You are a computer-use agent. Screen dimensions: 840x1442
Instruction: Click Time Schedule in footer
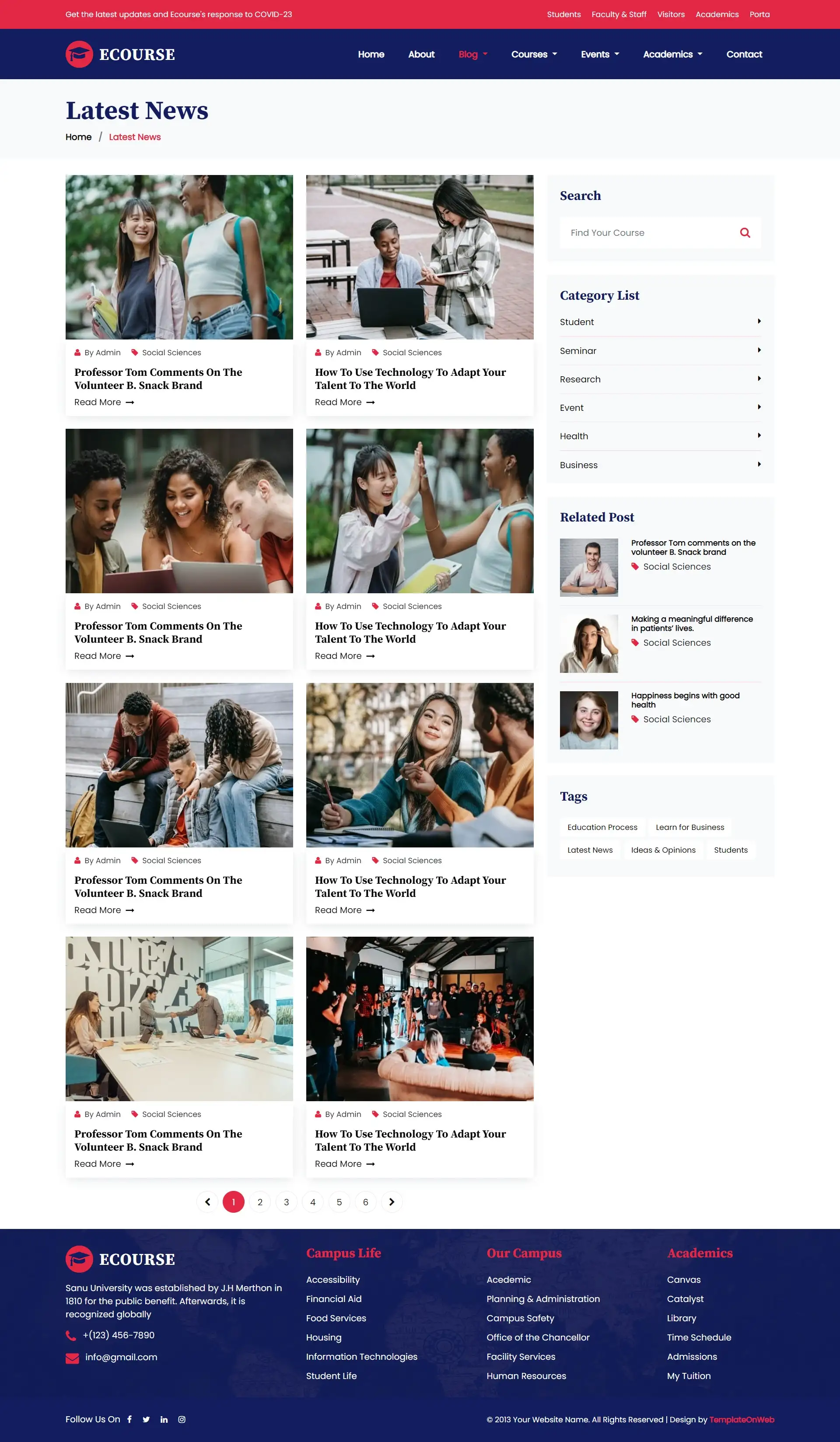(699, 1338)
